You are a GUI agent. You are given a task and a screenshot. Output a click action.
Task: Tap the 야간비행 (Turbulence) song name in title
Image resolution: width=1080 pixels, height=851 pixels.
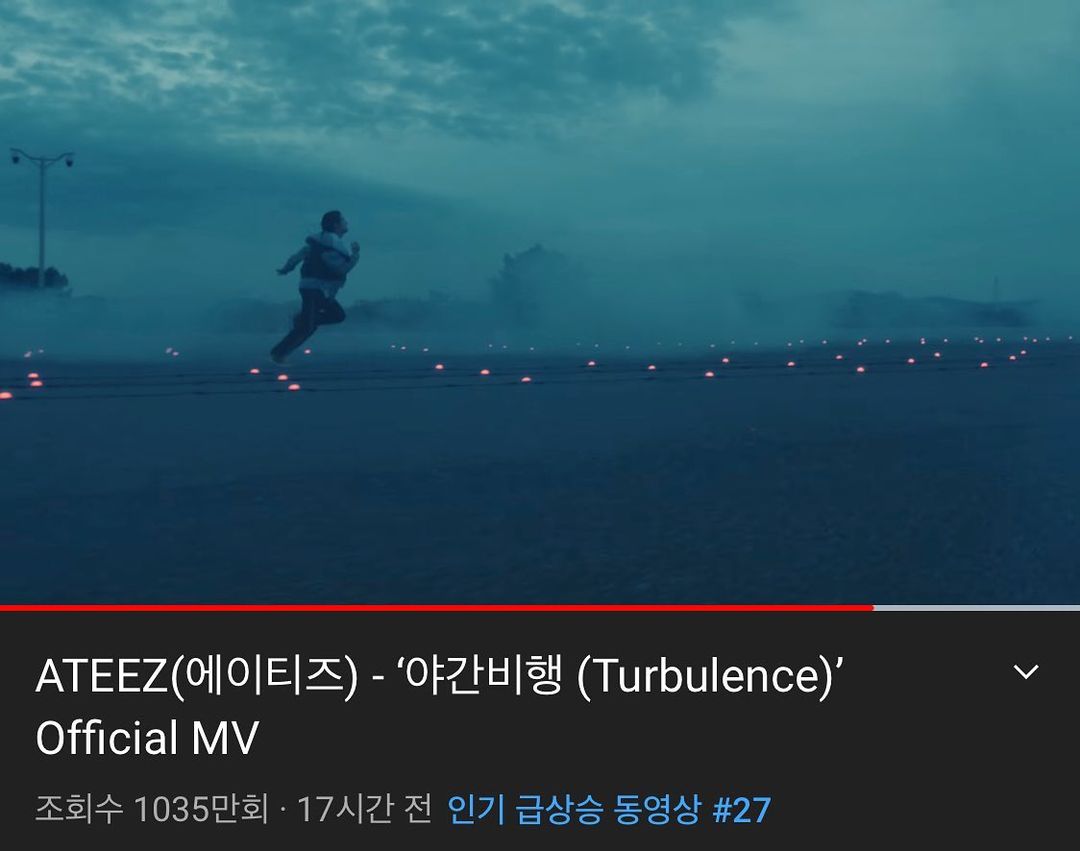[620, 675]
